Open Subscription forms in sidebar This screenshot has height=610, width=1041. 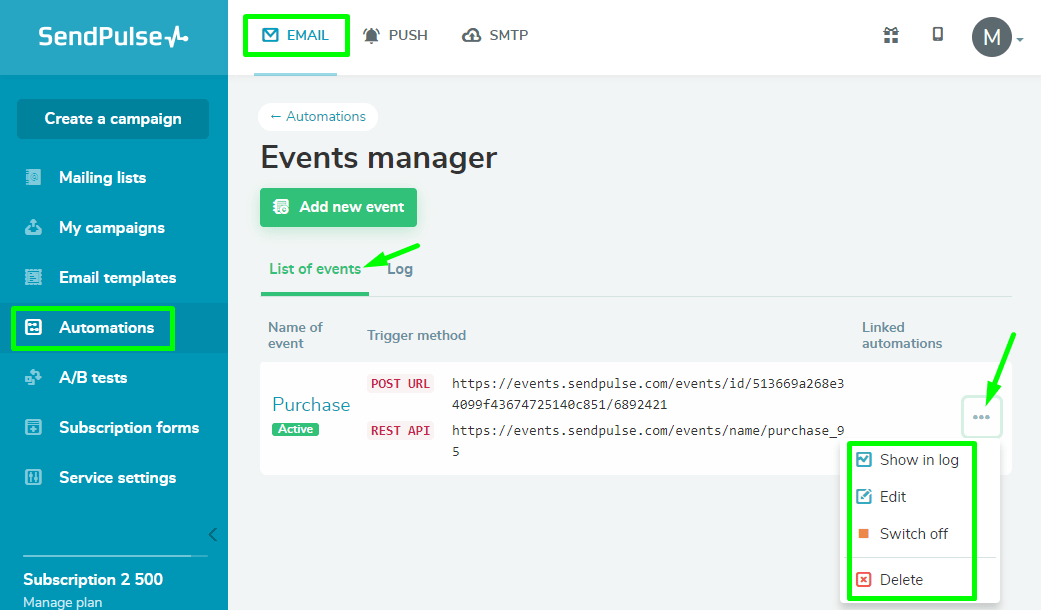[129, 427]
